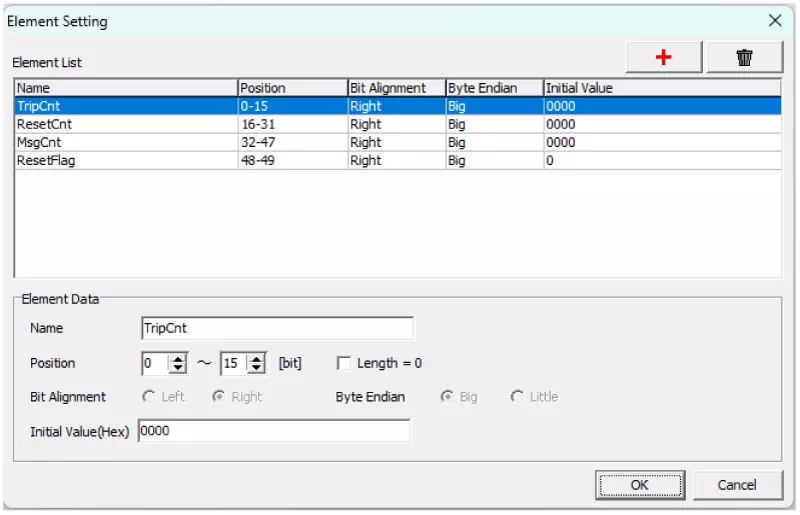Choose Big byte endian radio button

pyautogui.click(x=447, y=397)
